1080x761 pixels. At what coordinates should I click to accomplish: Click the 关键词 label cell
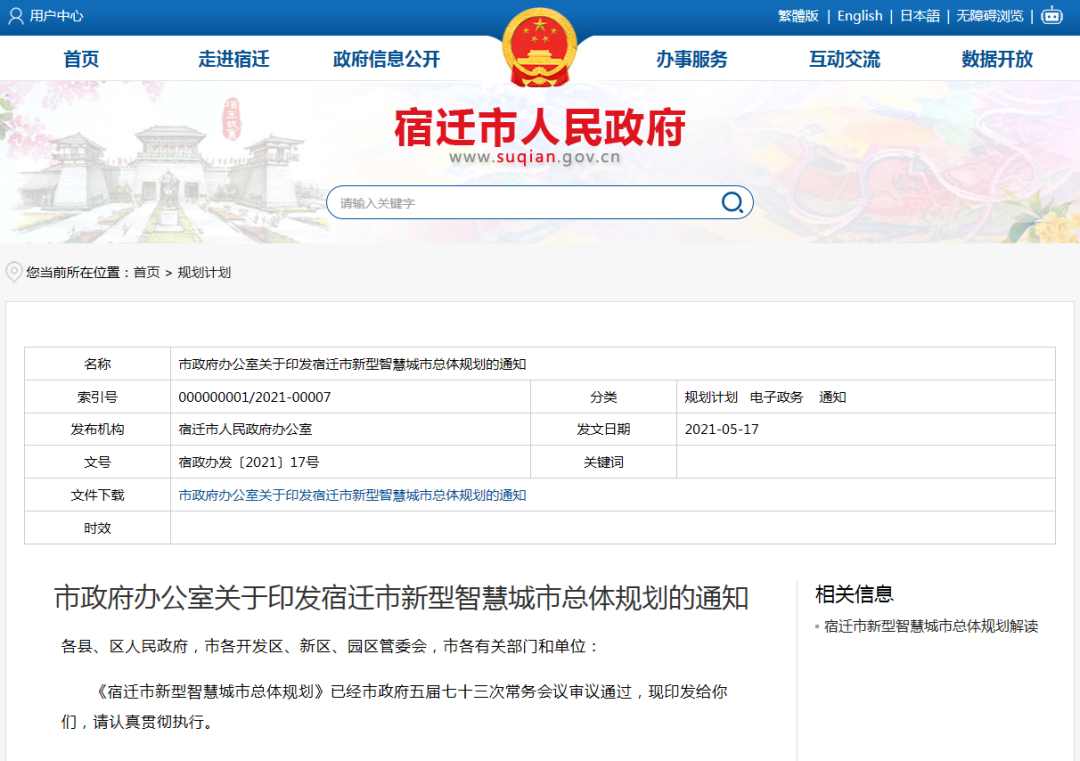(x=603, y=462)
